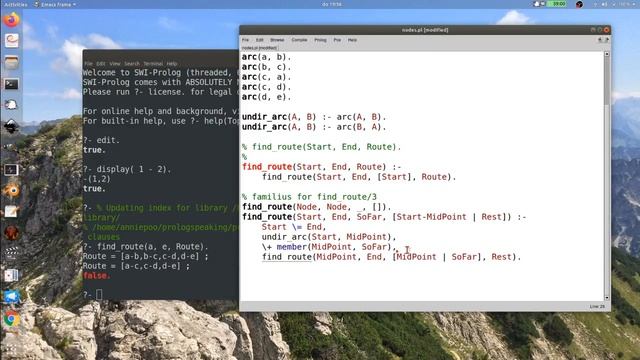The image size is (640, 360).
Task: Click red 'false.' output in terminal
Action: click(x=96, y=276)
